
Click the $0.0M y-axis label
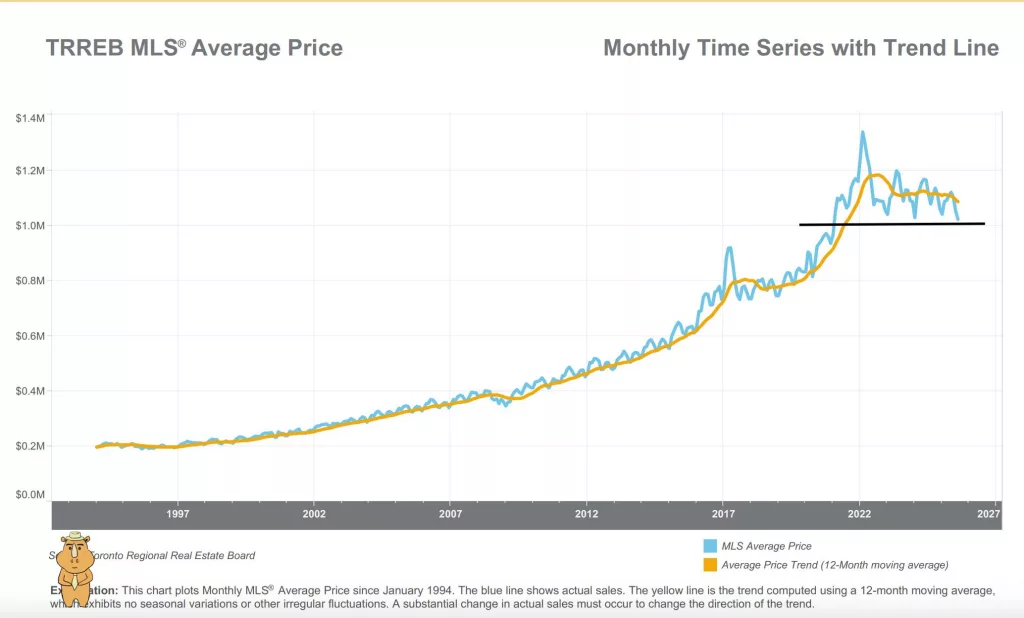click(30, 495)
